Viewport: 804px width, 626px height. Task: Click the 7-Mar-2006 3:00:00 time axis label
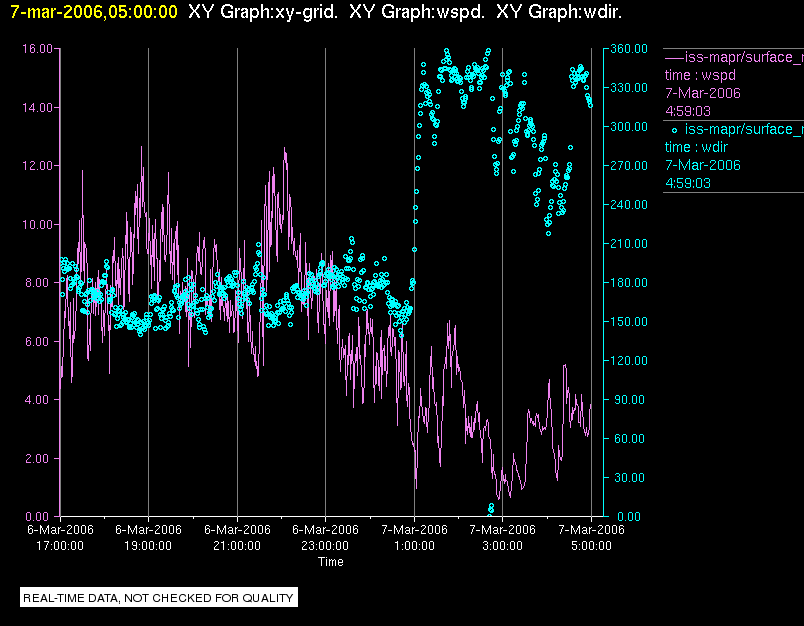502,537
